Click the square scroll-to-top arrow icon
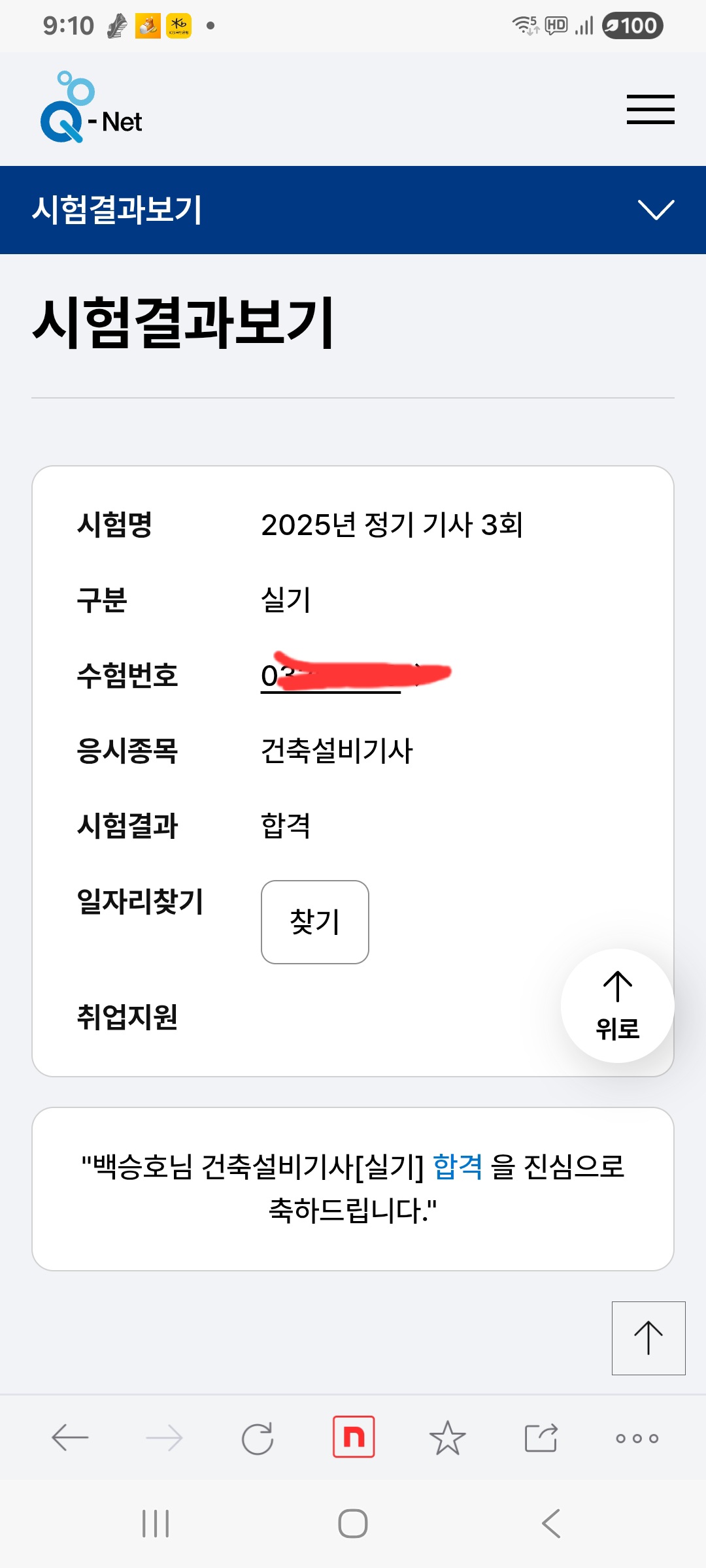Viewport: 706px width, 1568px height. point(648,1338)
